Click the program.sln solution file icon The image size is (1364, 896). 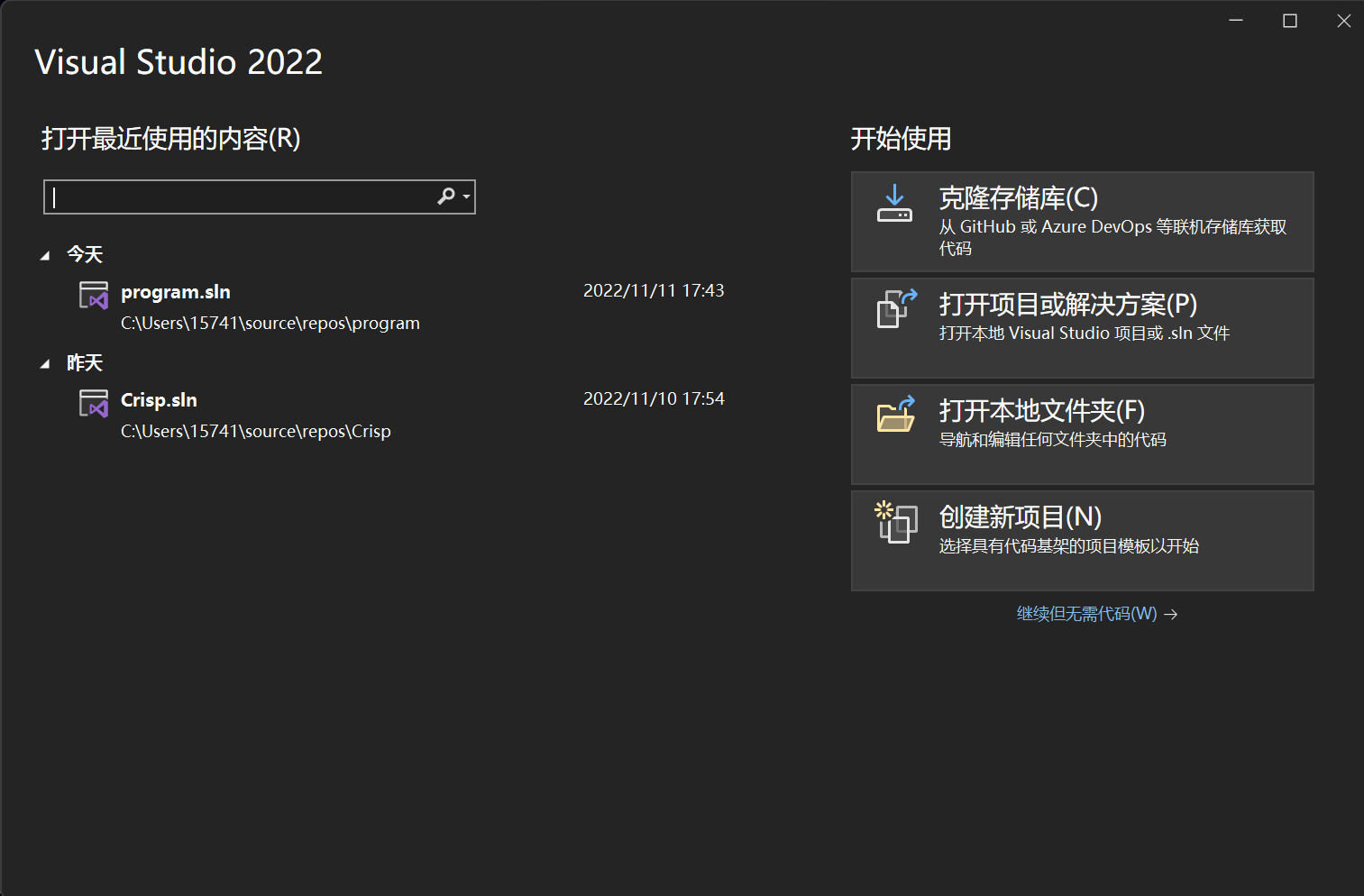pyautogui.click(x=94, y=295)
